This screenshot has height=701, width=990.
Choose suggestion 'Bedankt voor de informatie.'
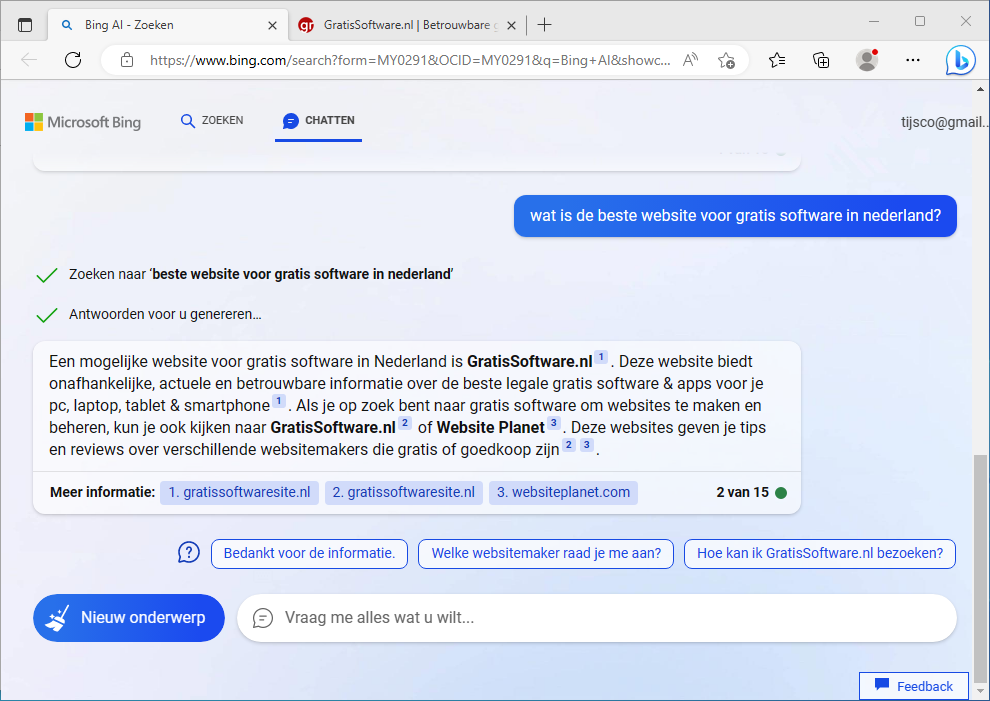click(x=309, y=554)
